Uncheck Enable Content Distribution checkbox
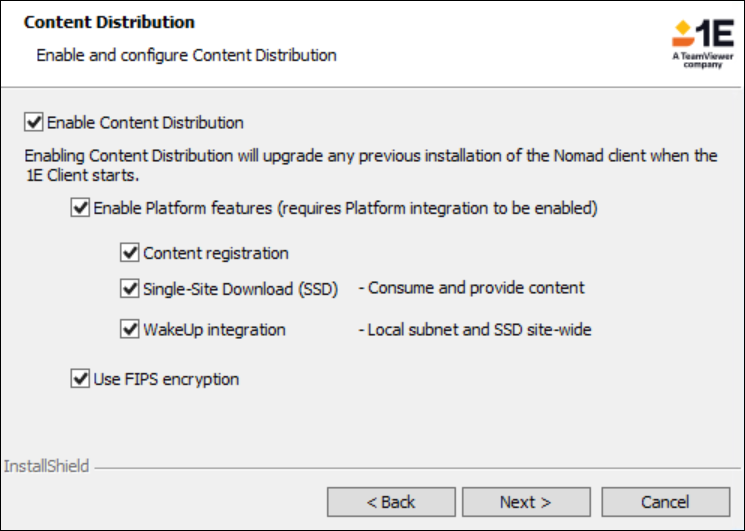This screenshot has width=745, height=531. pos(34,123)
